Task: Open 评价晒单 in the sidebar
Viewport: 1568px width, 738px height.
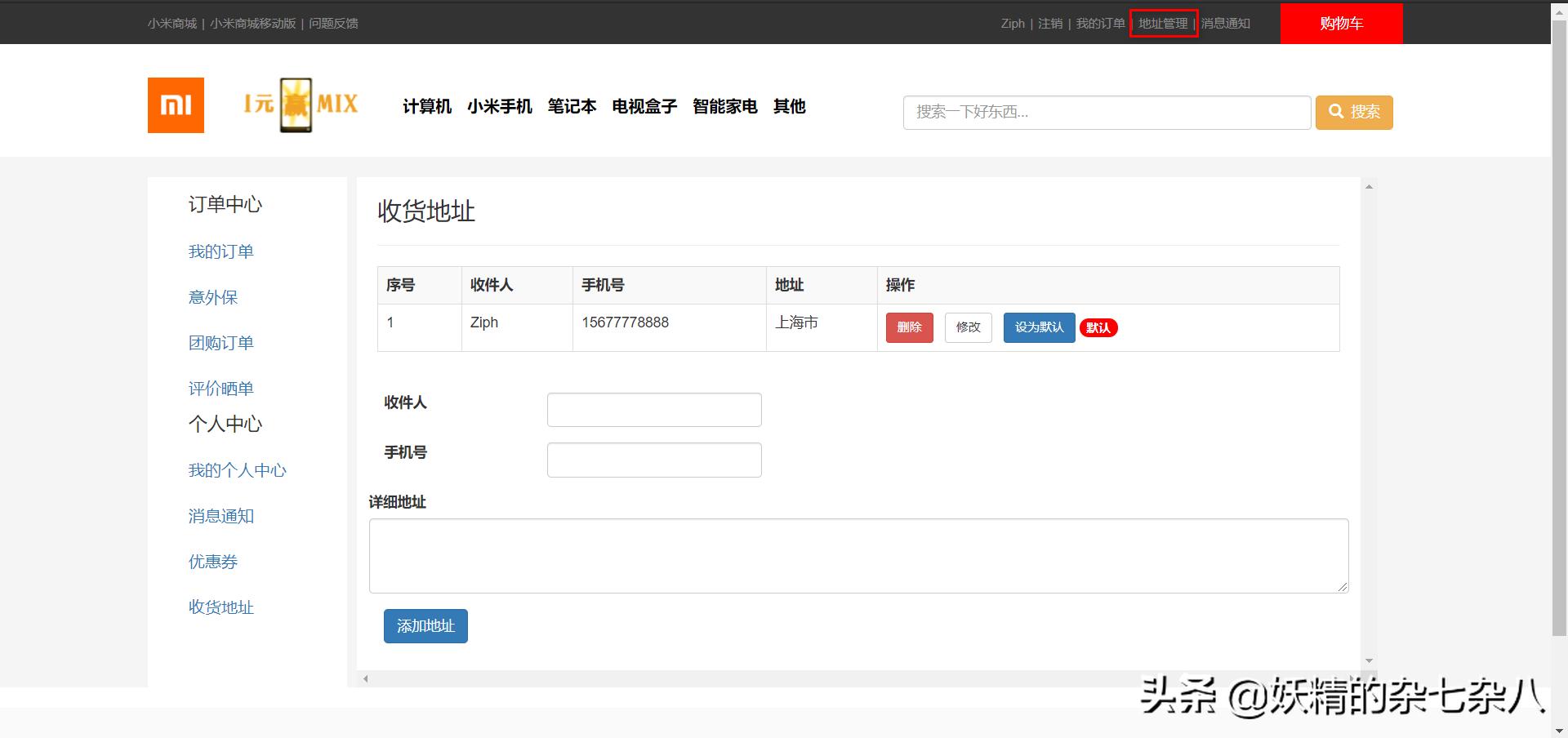Action: coord(220,388)
